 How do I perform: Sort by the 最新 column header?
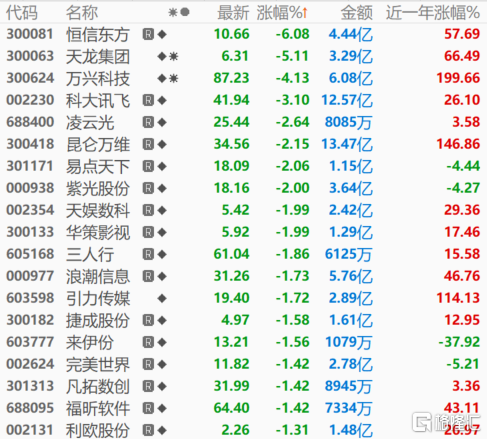coord(233,13)
